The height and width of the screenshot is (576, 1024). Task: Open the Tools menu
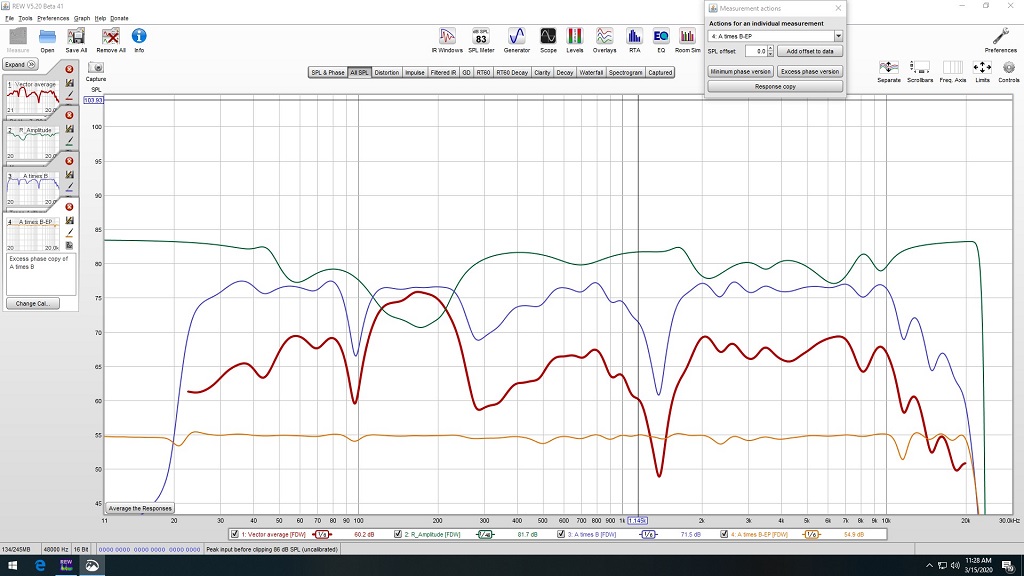[25, 18]
